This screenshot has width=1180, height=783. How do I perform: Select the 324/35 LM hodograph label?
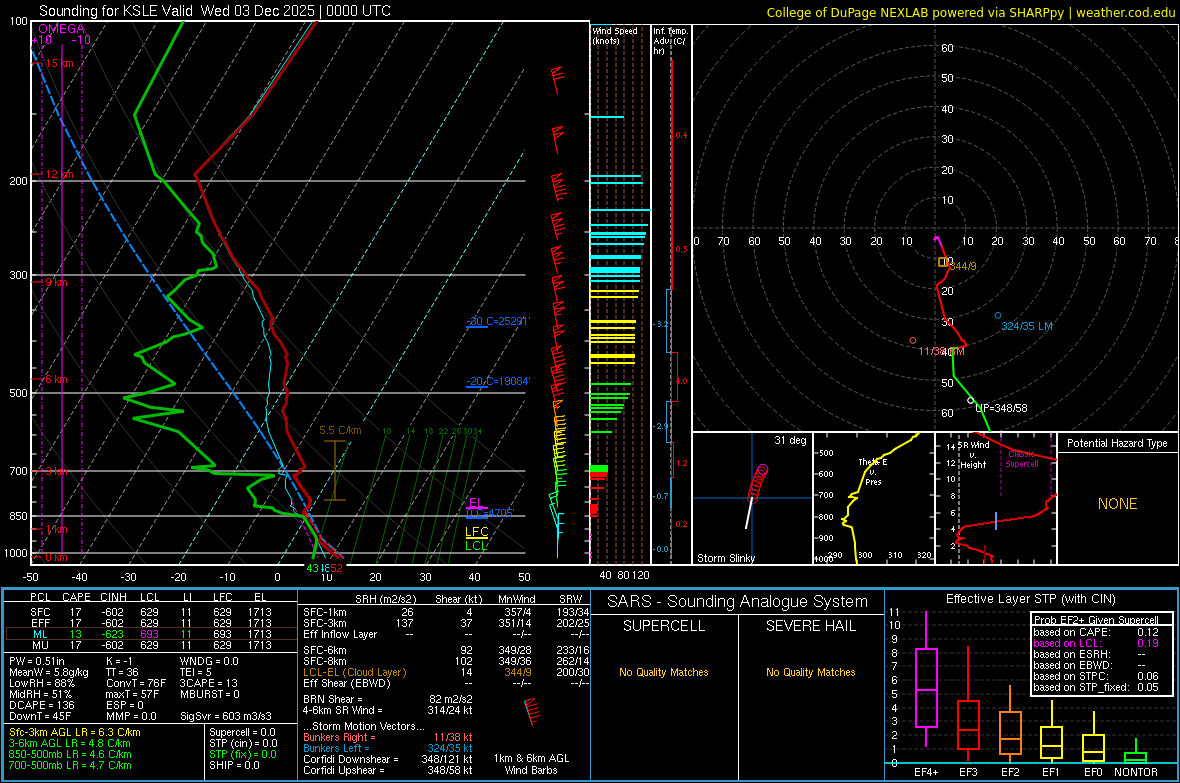(1026, 327)
